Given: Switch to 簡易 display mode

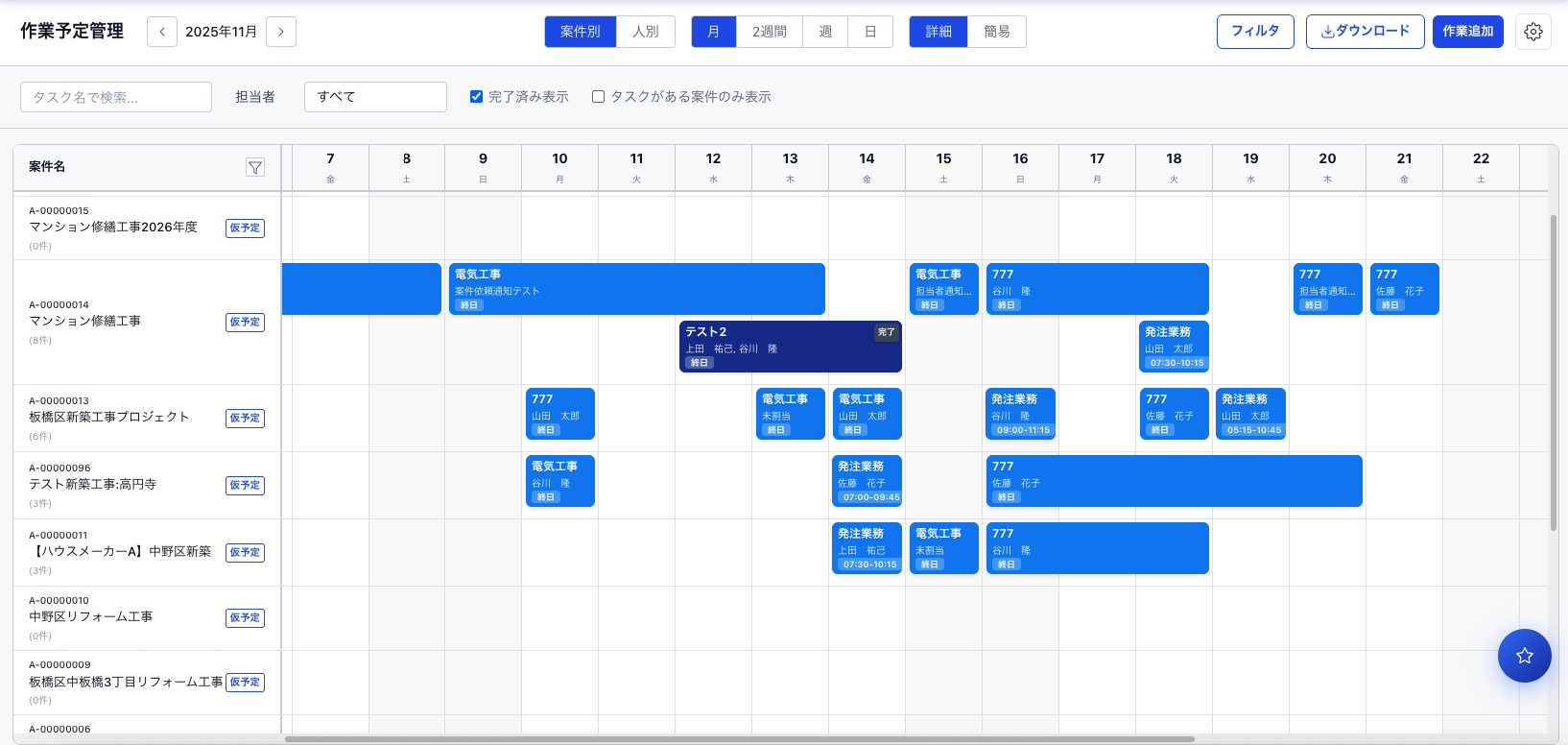Looking at the screenshot, I should point(996,32).
